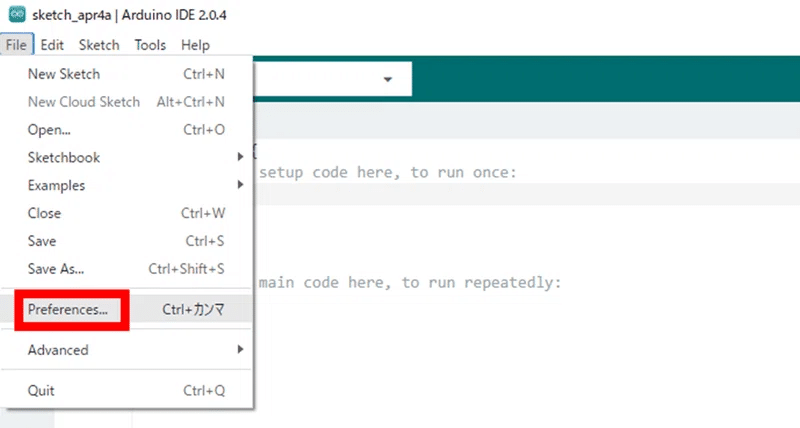The width and height of the screenshot is (800, 428).
Task: Expand the Sketchbook submenu arrow
Action: tap(240, 157)
